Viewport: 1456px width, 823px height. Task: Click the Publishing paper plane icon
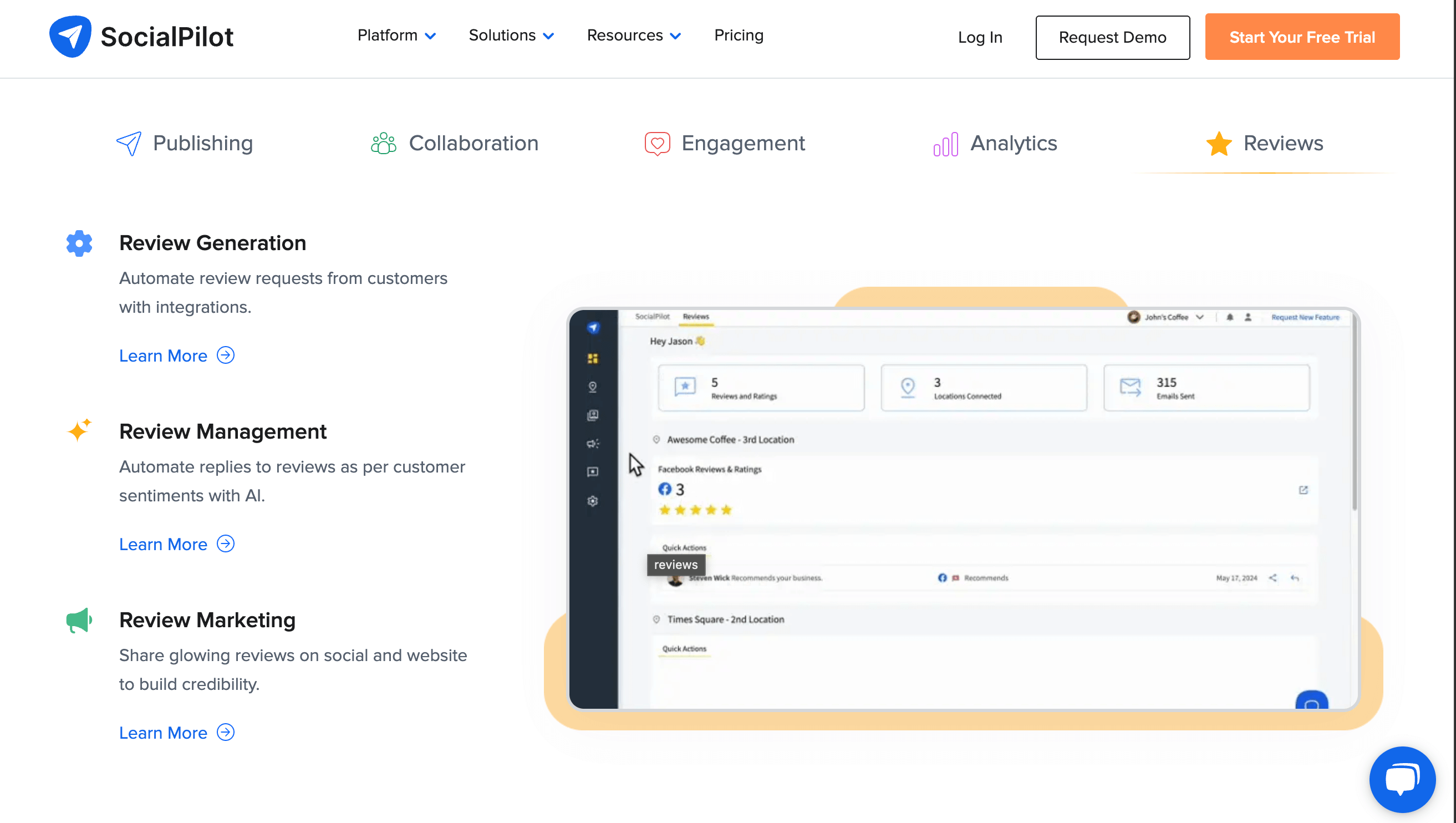click(x=129, y=144)
